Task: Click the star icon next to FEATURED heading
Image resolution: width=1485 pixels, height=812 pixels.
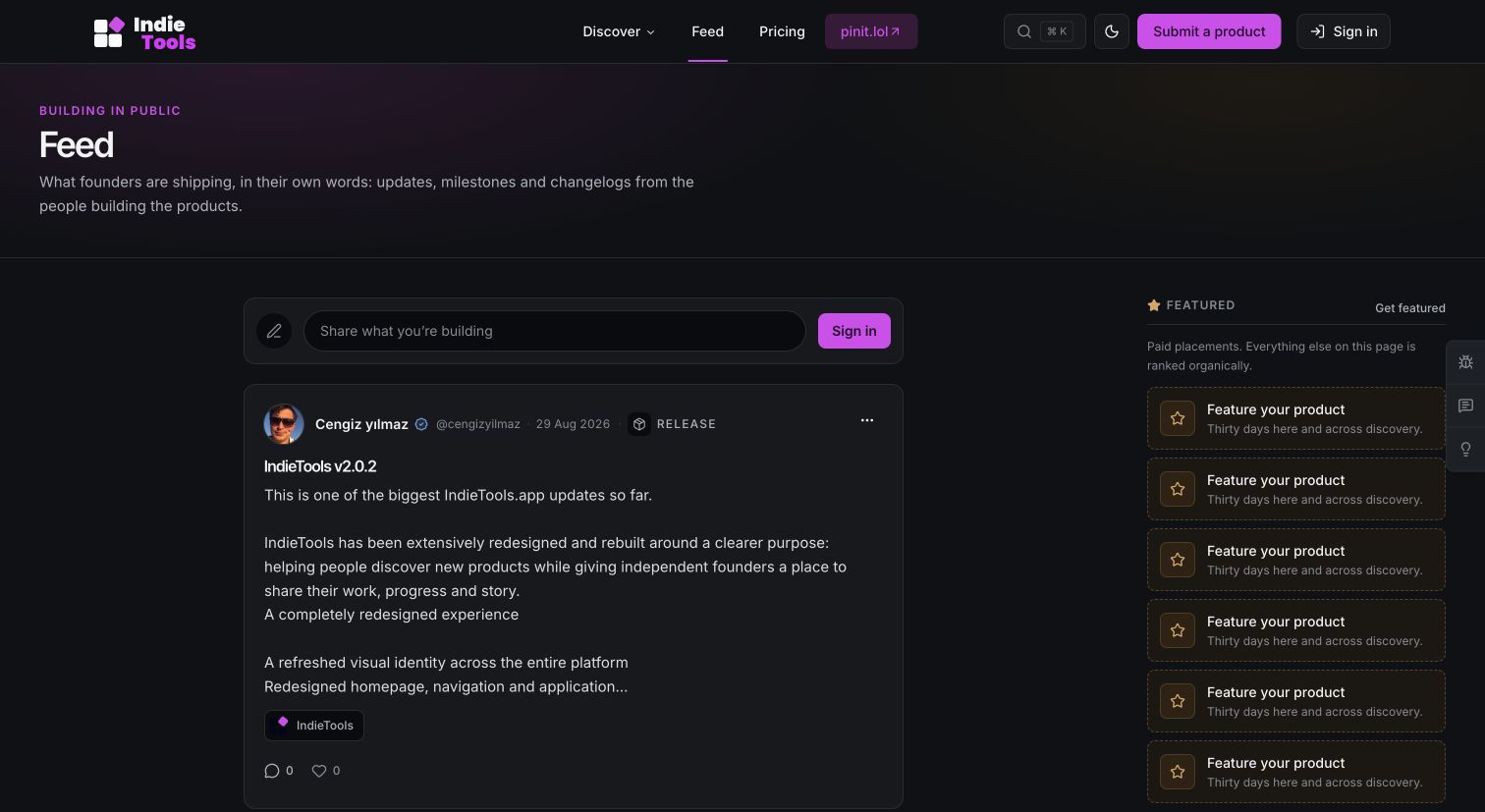Action: pos(1154,305)
